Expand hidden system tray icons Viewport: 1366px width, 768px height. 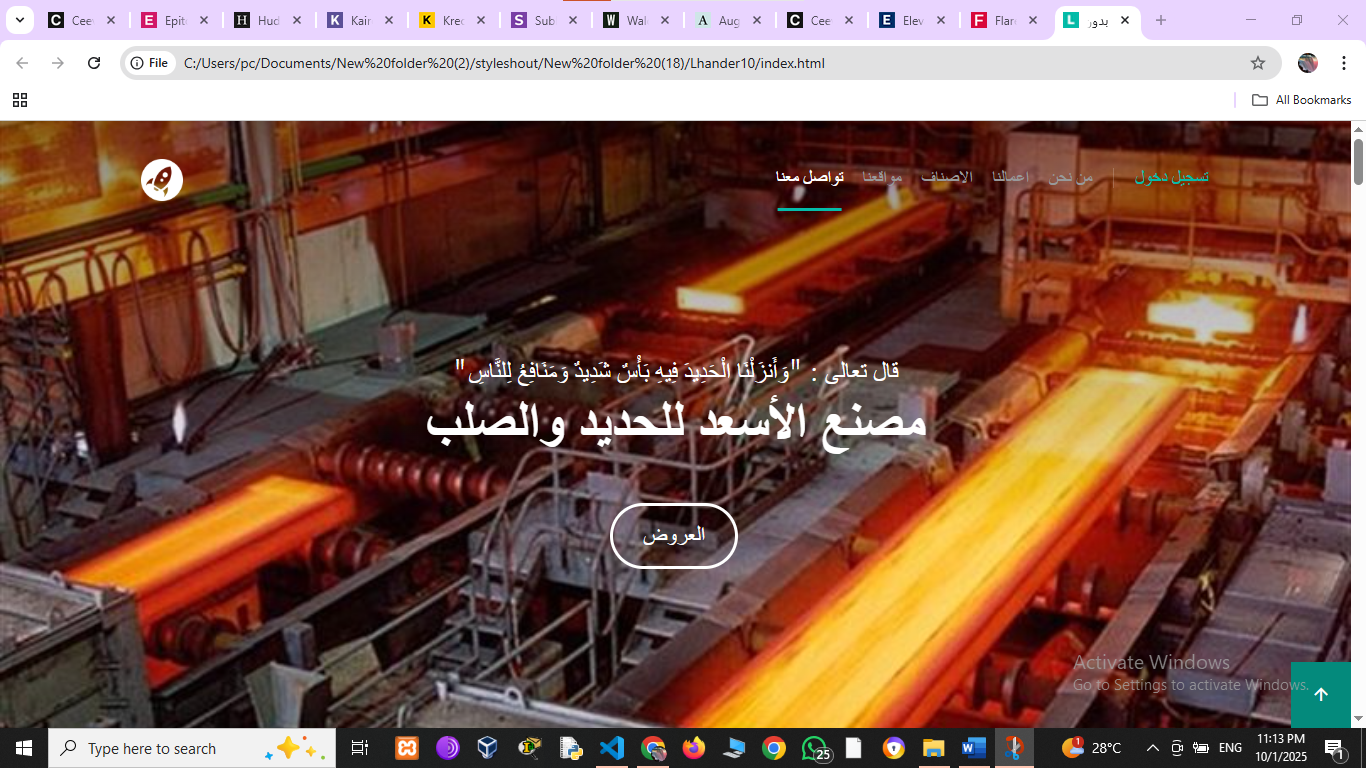click(x=1152, y=748)
